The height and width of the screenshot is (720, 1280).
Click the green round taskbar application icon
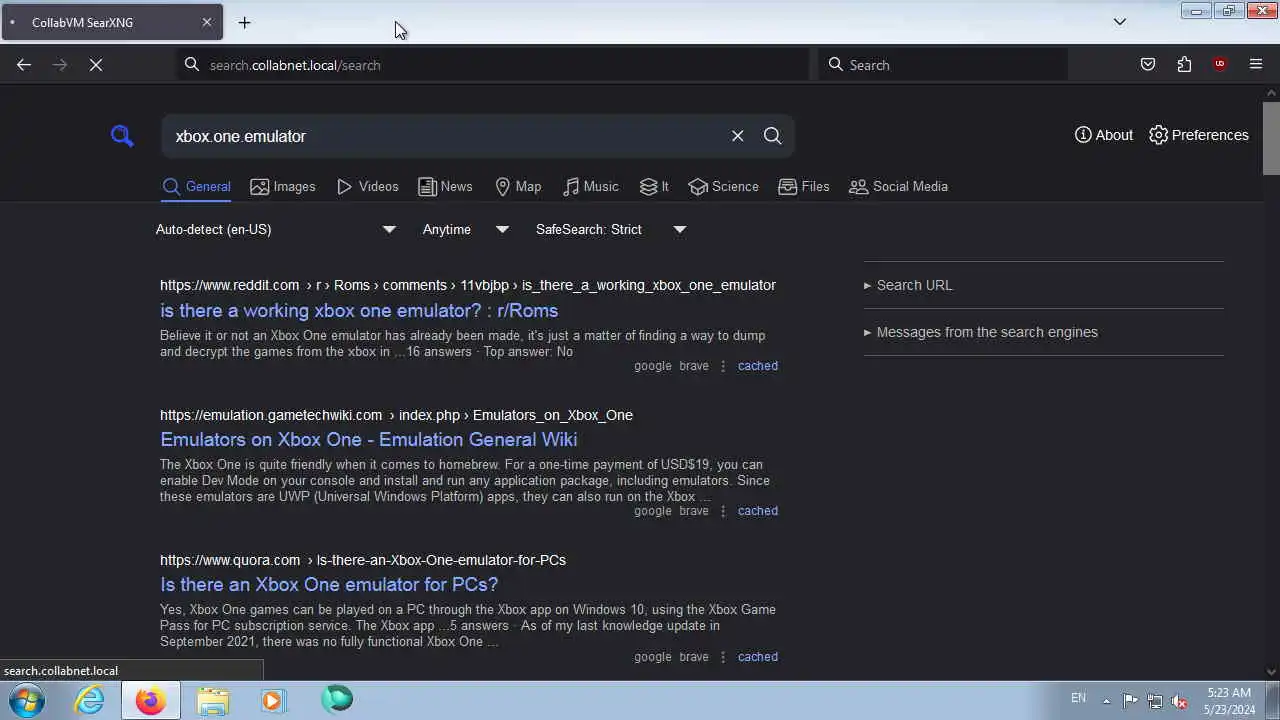(337, 699)
